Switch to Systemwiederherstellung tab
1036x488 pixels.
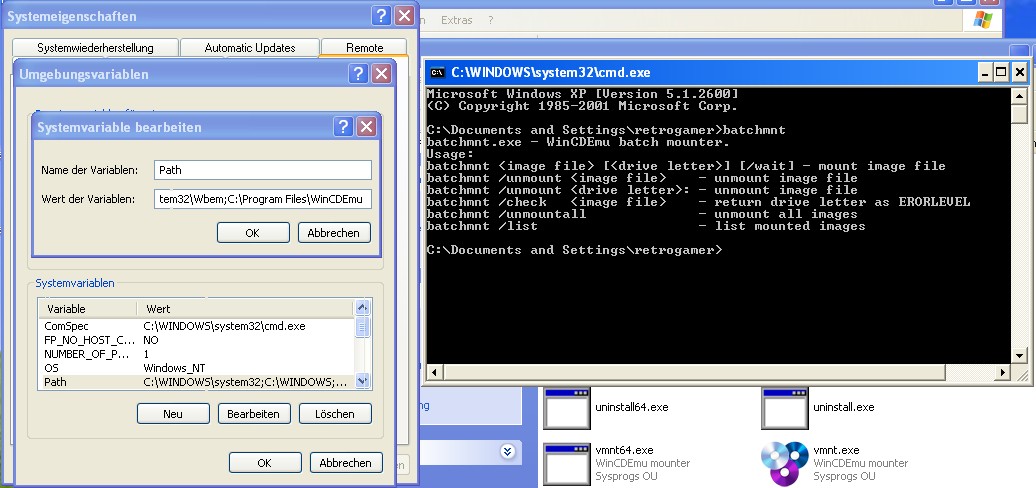click(95, 48)
